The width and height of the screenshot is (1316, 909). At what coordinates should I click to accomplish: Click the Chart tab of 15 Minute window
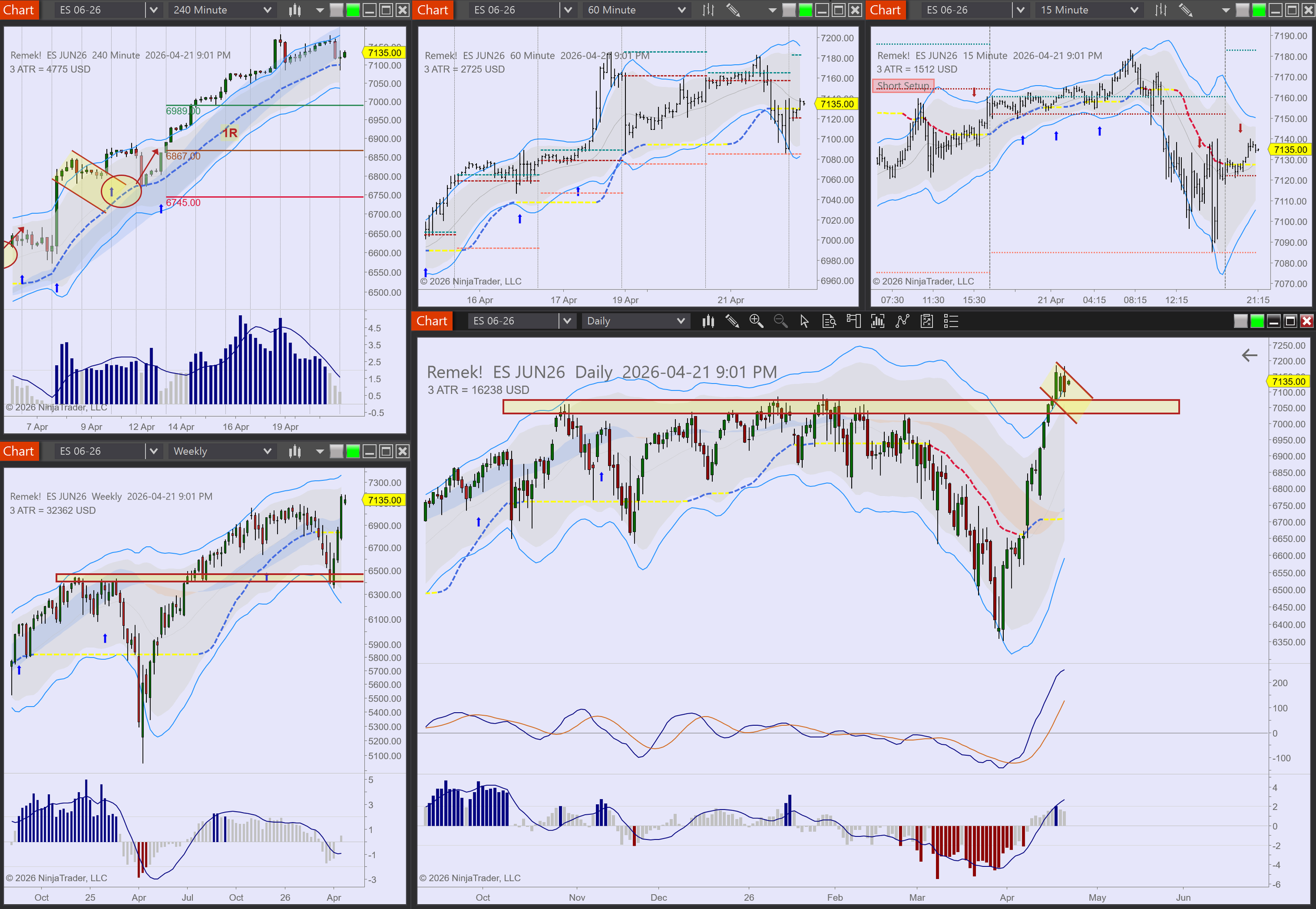885,9
